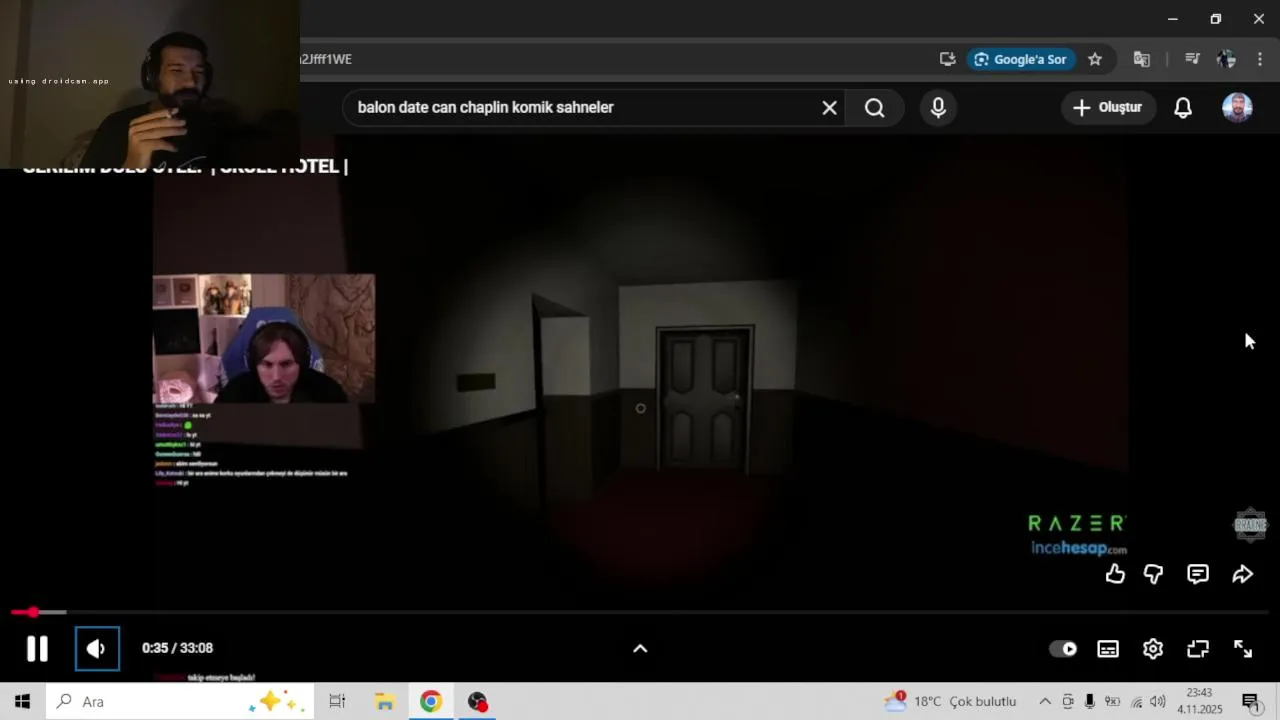Viewport: 1280px width, 720px height.
Task: Seek on the red video progress bar
Action: [640, 612]
